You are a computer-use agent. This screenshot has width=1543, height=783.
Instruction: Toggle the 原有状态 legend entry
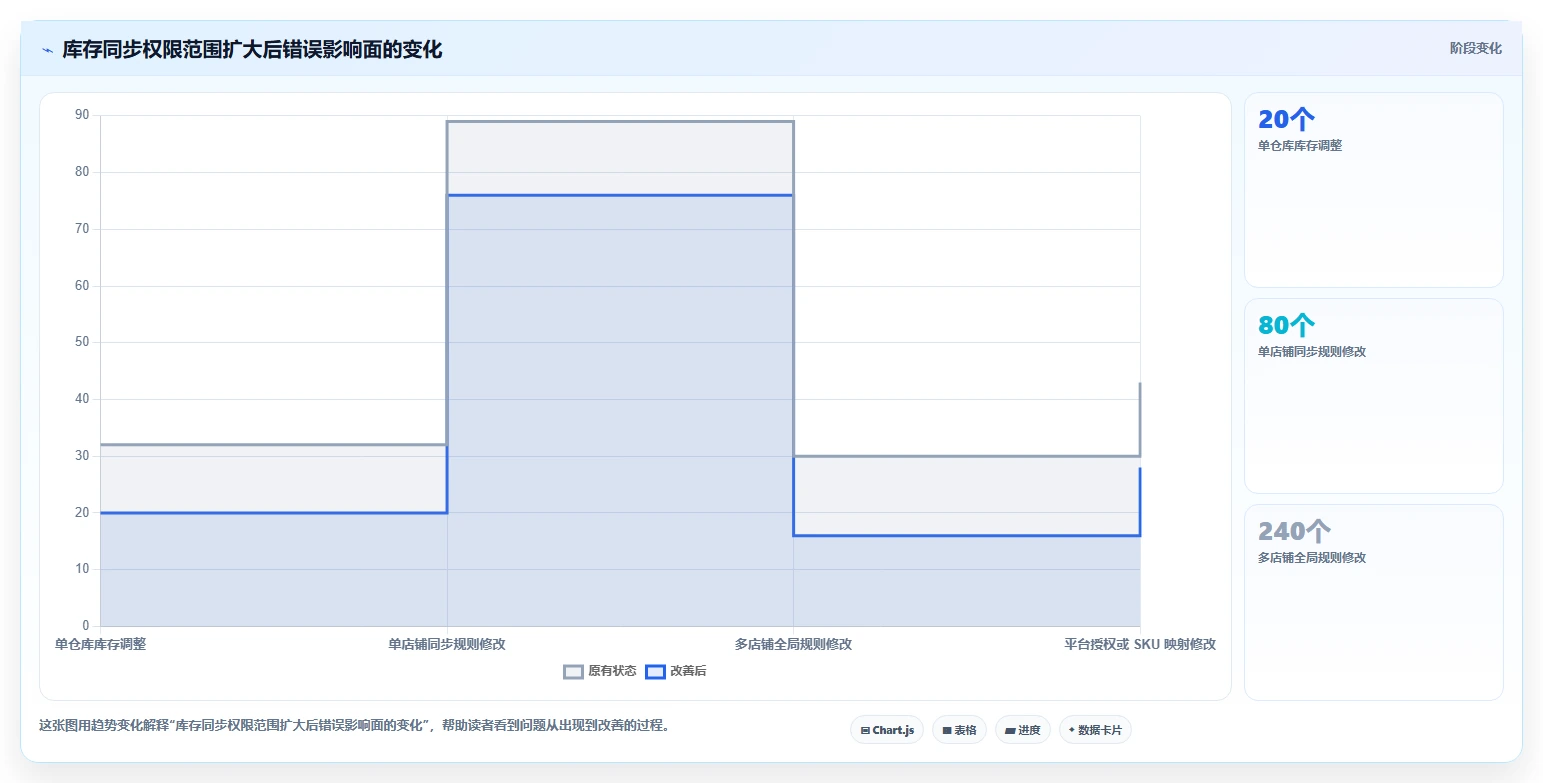pyautogui.click(x=600, y=671)
